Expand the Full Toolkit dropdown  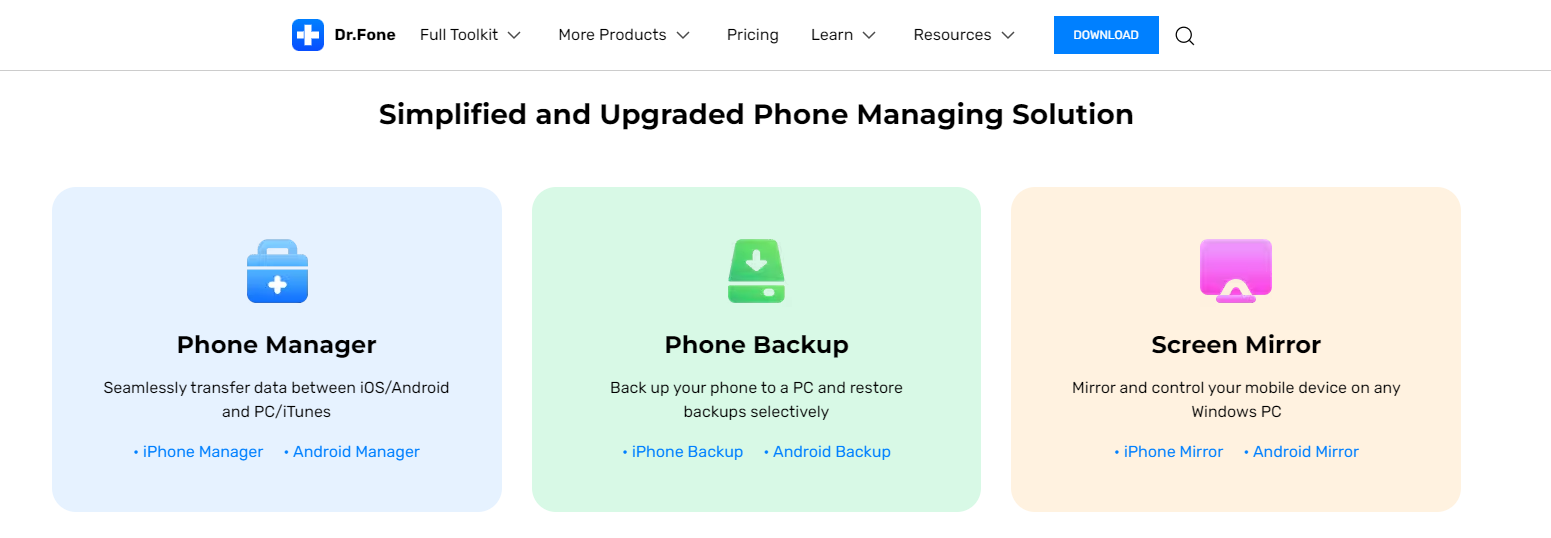(x=471, y=35)
